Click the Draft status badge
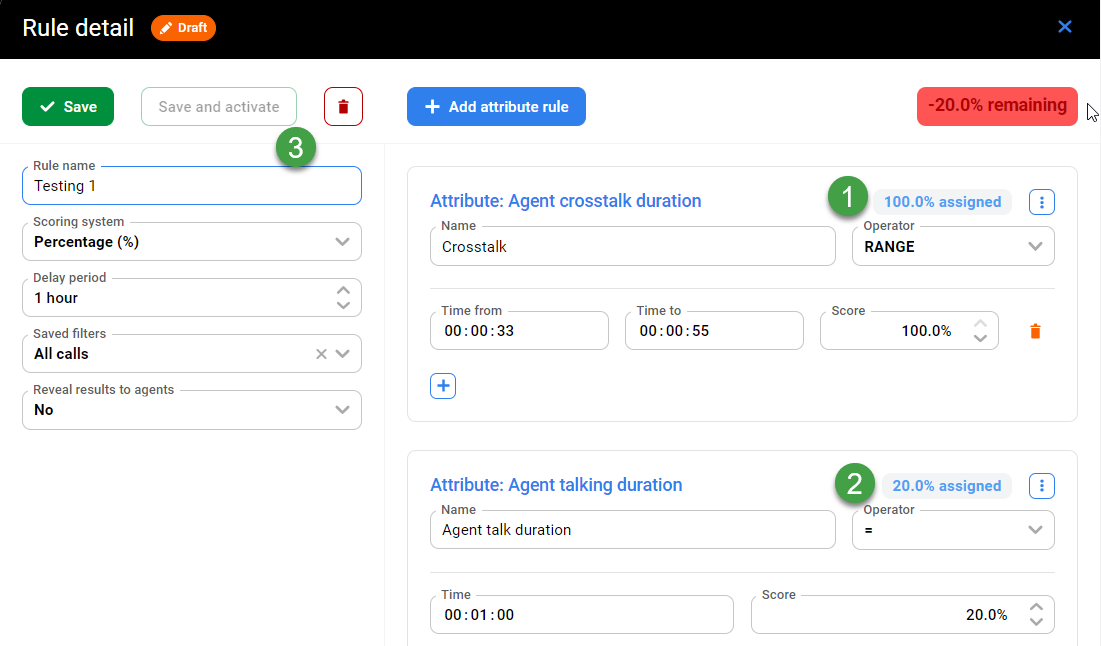The height and width of the screenshot is (646, 1101). [184, 28]
